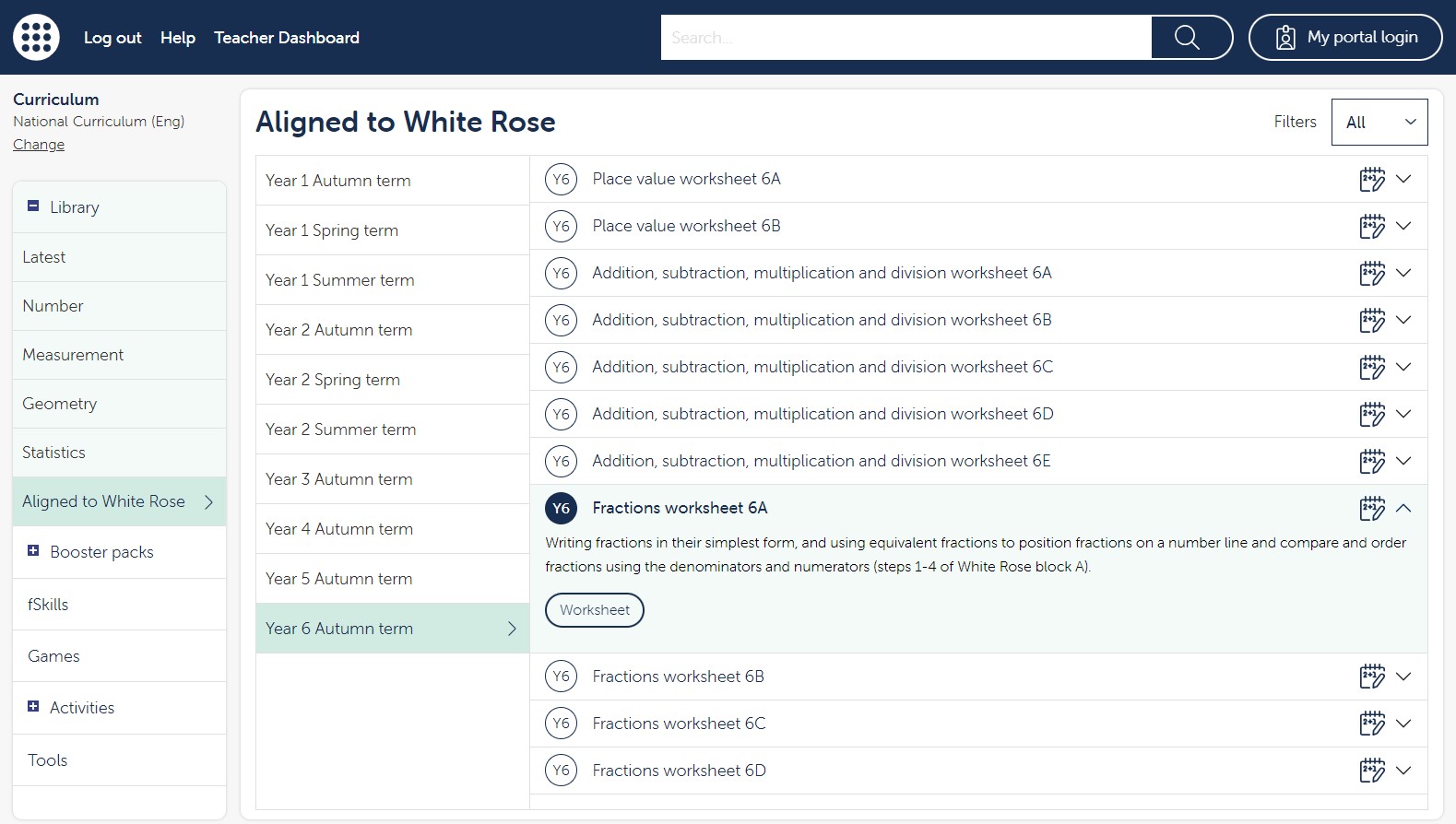This screenshot has width=1456, height=824.
Task: Open Latest in sidebar
Action: [x=119, y=257]
